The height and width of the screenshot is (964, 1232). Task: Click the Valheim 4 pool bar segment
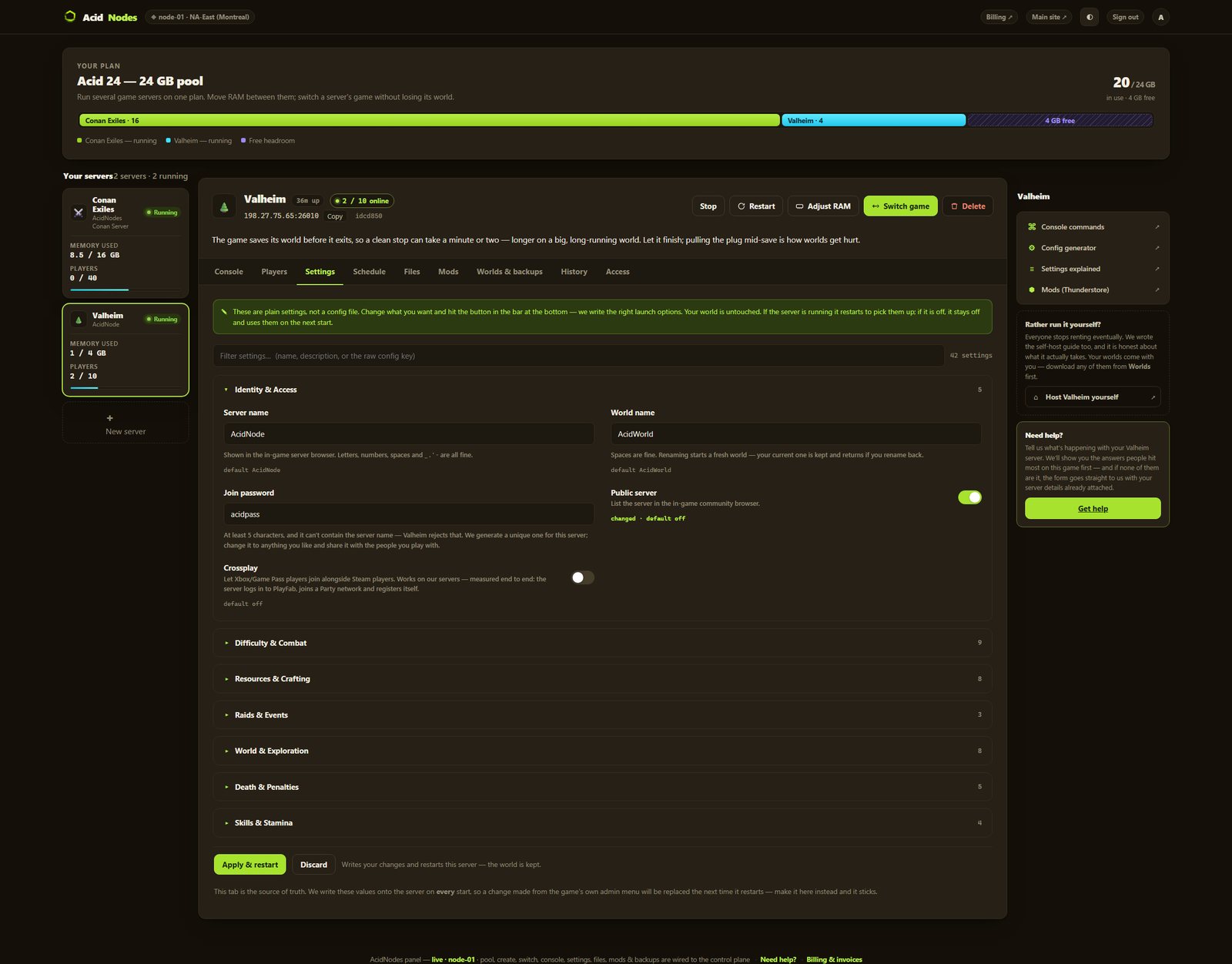(x=874, y=120)
